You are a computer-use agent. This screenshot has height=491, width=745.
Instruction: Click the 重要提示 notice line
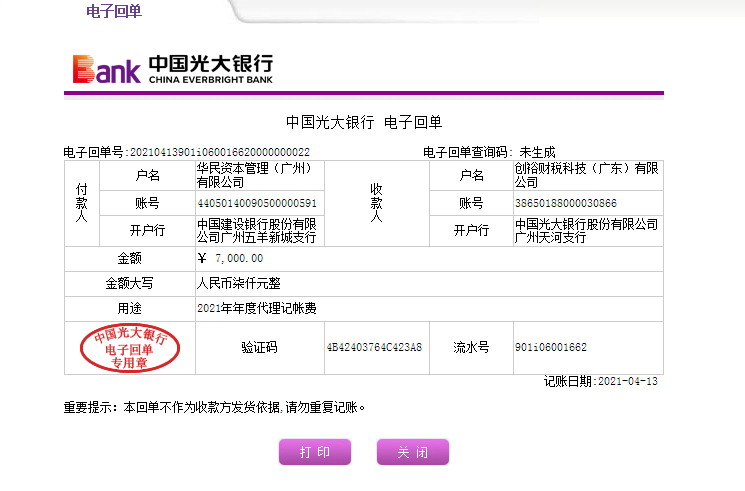click(214, 407)
